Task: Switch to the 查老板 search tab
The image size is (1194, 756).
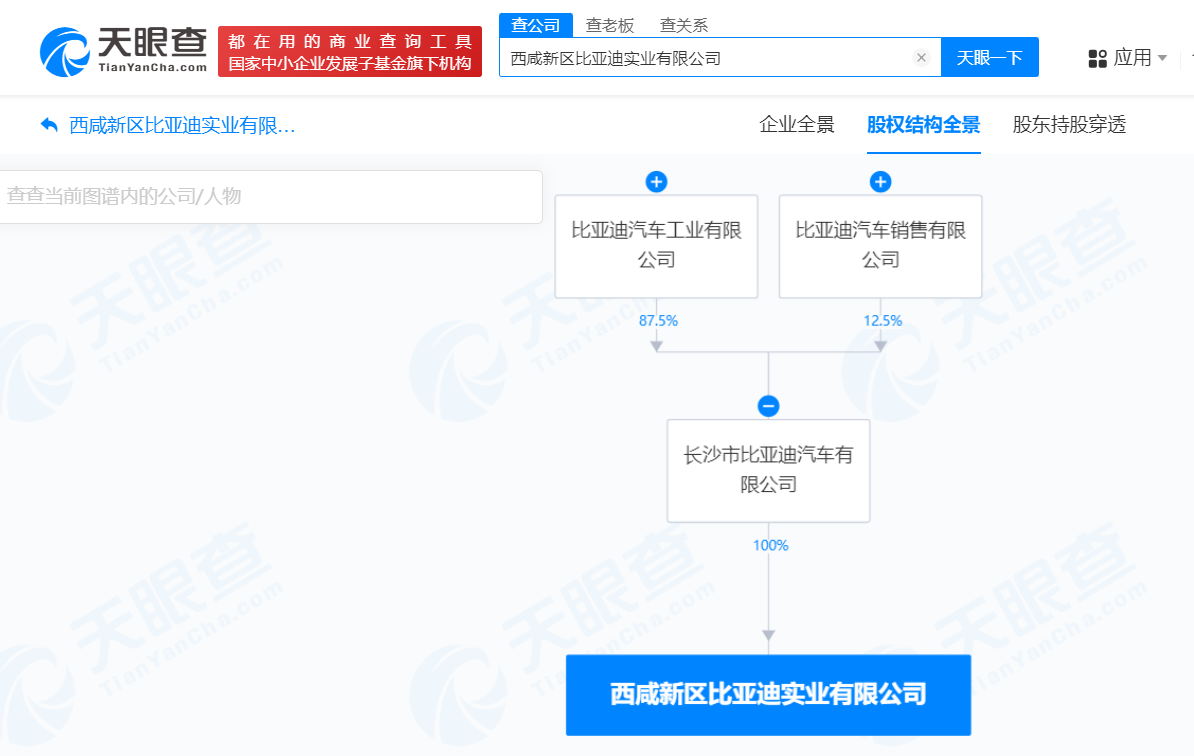Action: [609, 25]
